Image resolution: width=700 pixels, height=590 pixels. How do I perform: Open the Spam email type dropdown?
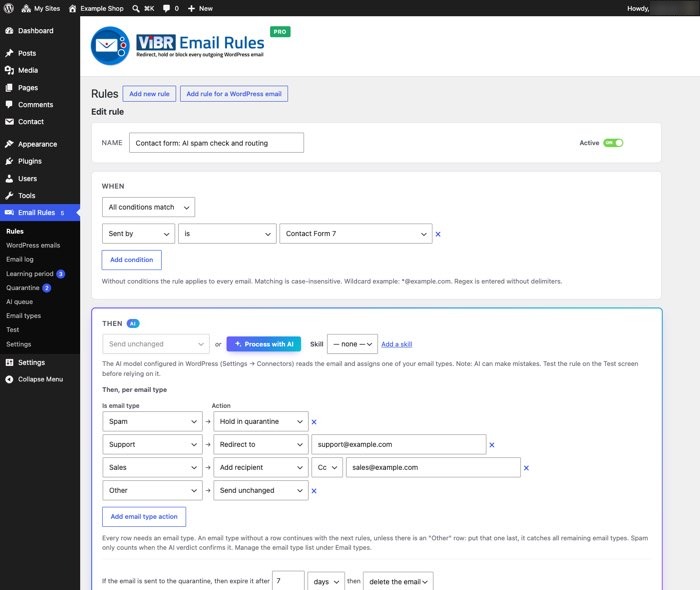coord(152,421)
